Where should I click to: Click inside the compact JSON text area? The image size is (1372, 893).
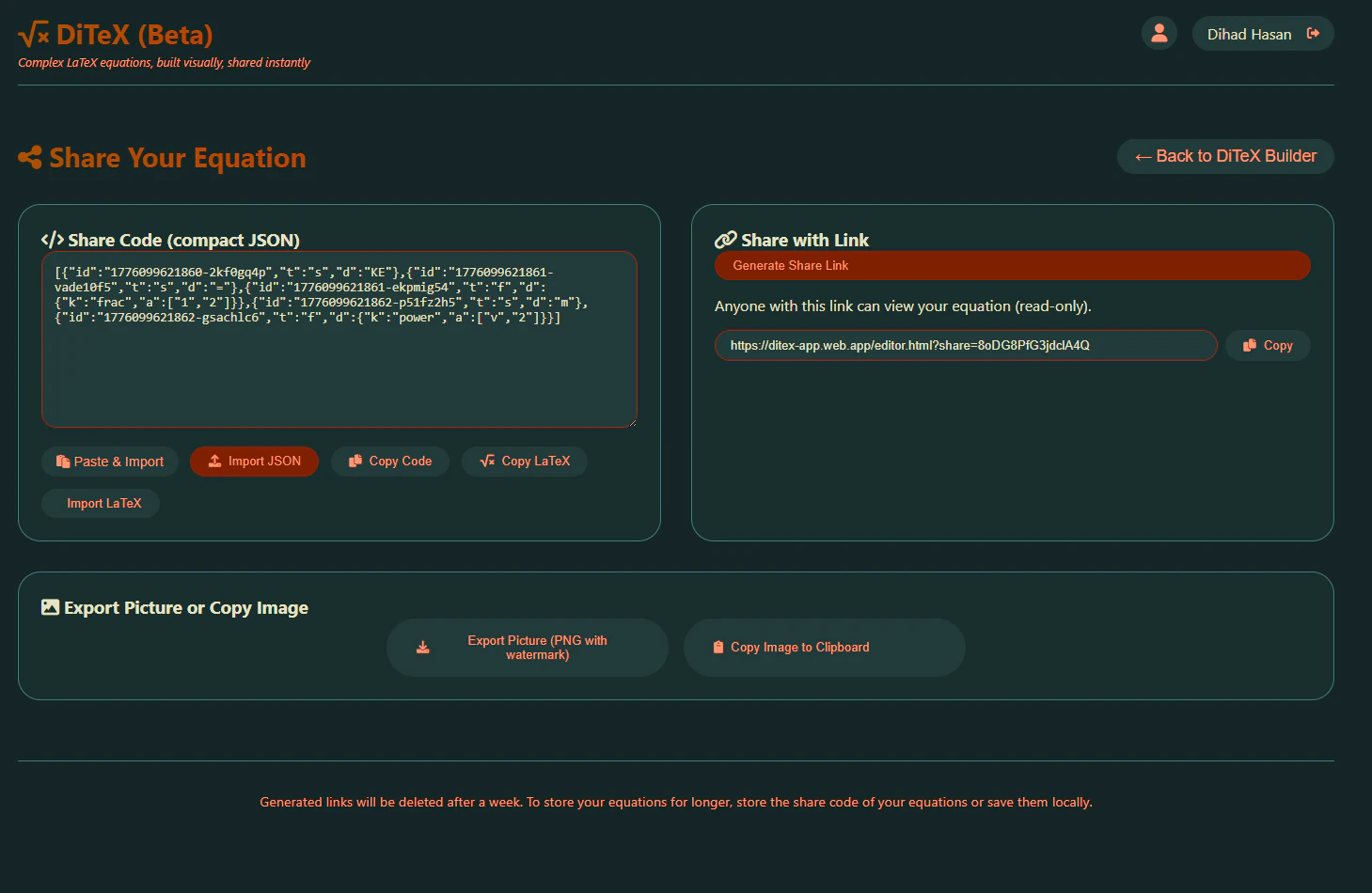[339, 338]
